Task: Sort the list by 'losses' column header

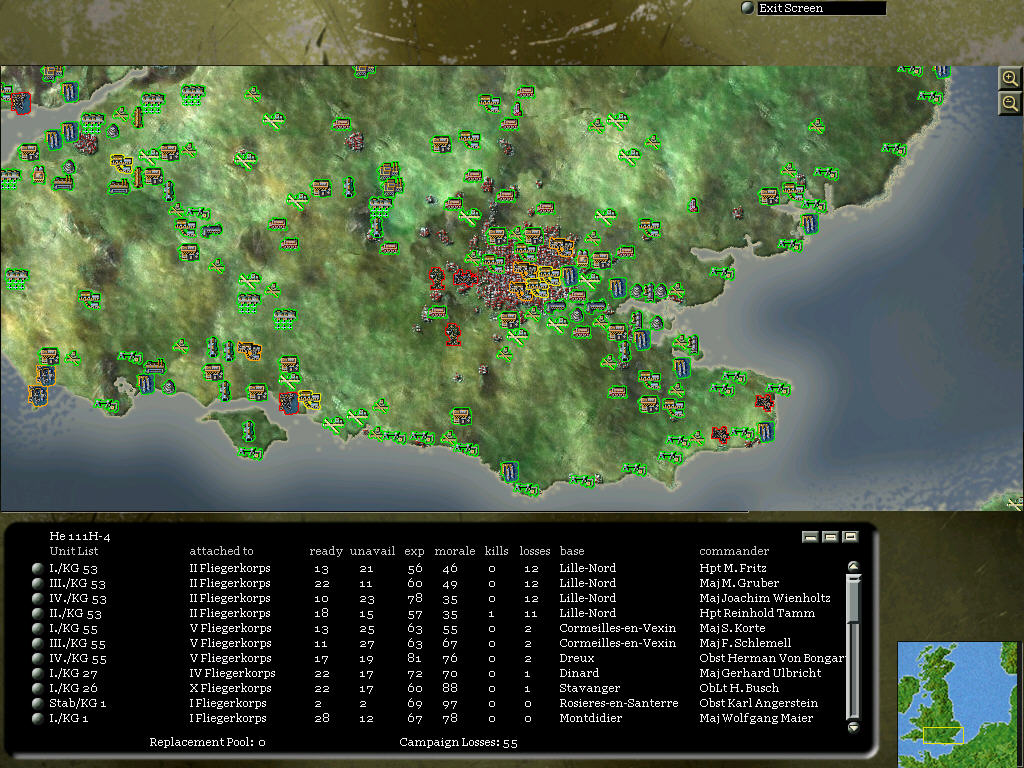Action: (535, 551)
